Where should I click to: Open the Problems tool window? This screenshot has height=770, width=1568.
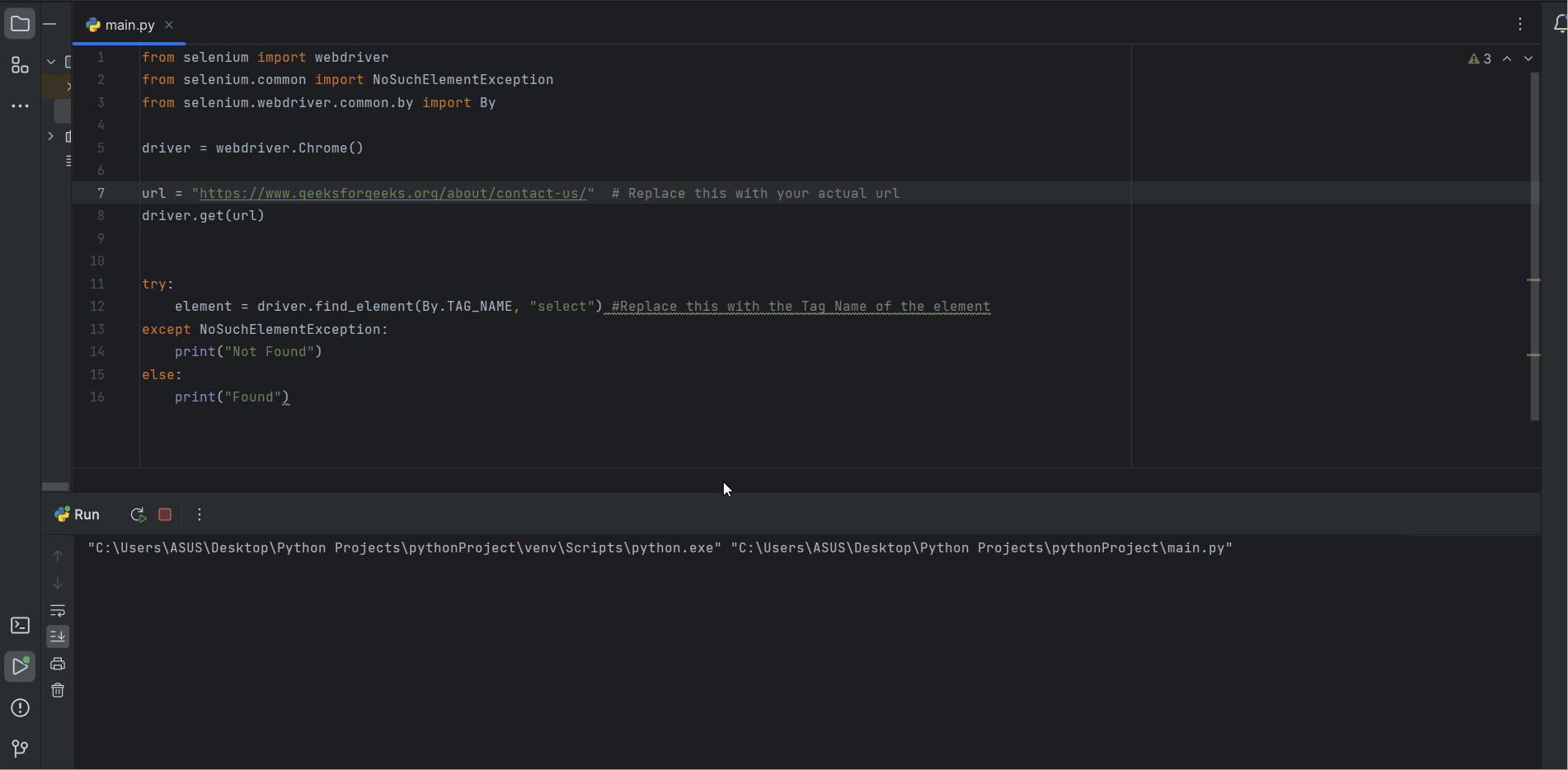[x=20, y=708]
